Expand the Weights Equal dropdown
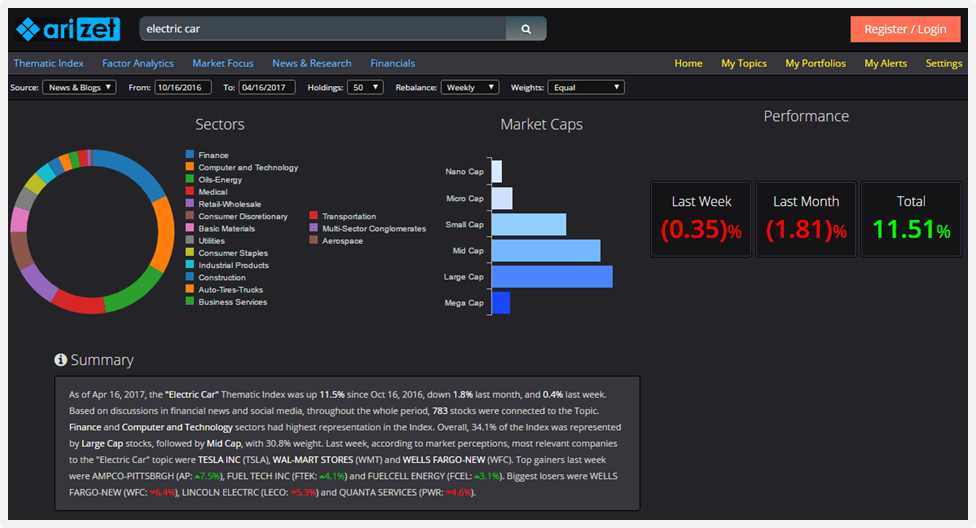 (586, 87)
